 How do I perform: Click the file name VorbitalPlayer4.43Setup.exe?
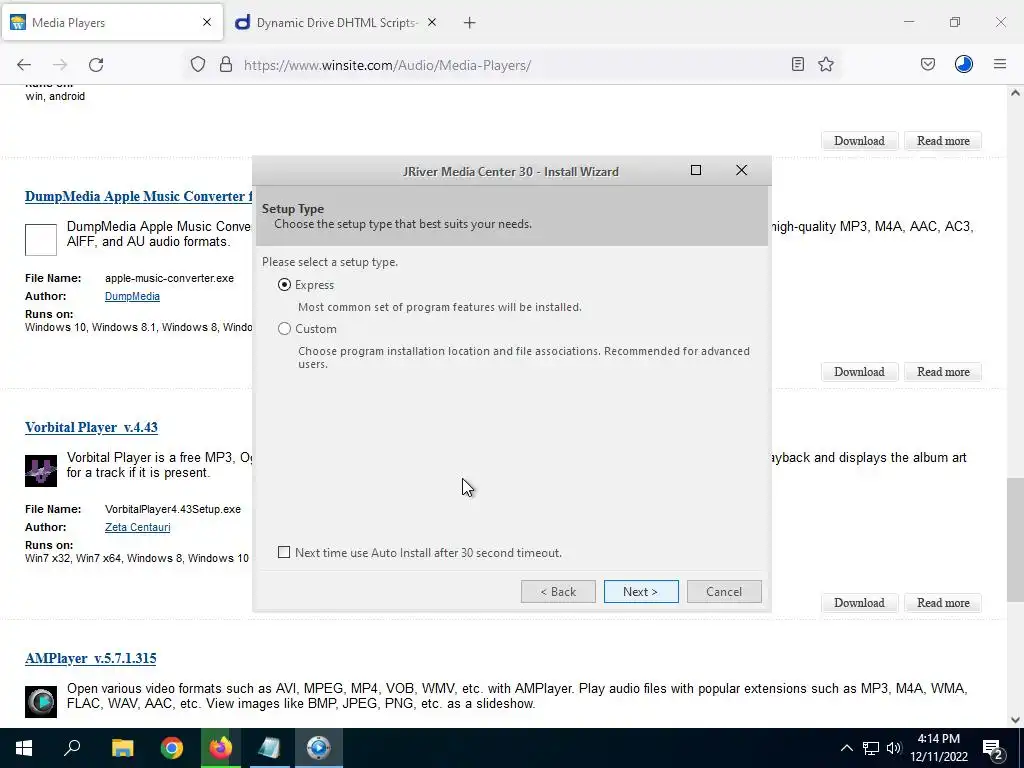(172, 509)
